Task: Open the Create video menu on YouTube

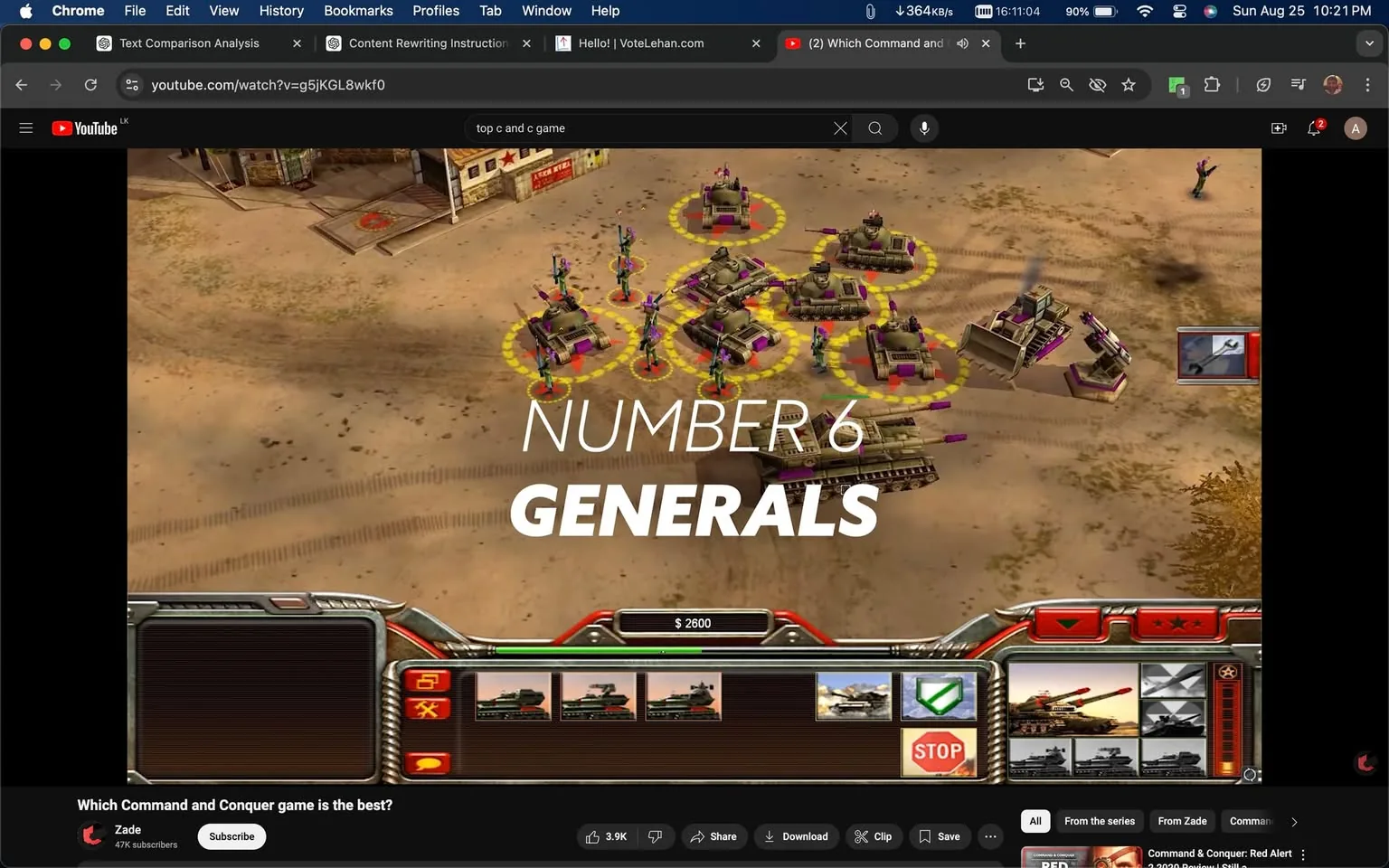Action: point(1279,127)
